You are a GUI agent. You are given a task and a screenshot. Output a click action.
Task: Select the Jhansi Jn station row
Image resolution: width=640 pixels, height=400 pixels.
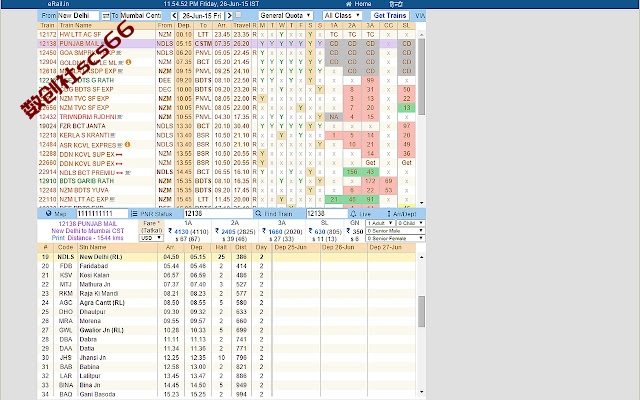227,358
